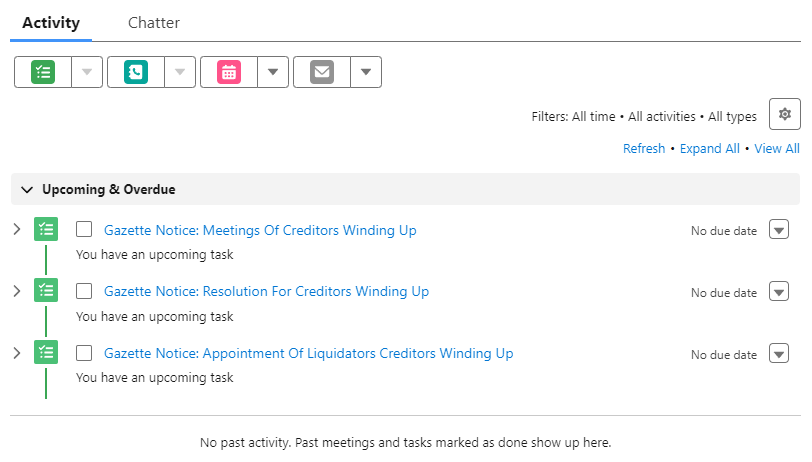Viewport: 812px width, 462px height.
Task: Click the teal Log a Call icon
Action: pyautogui.click(x=136, y=72)
